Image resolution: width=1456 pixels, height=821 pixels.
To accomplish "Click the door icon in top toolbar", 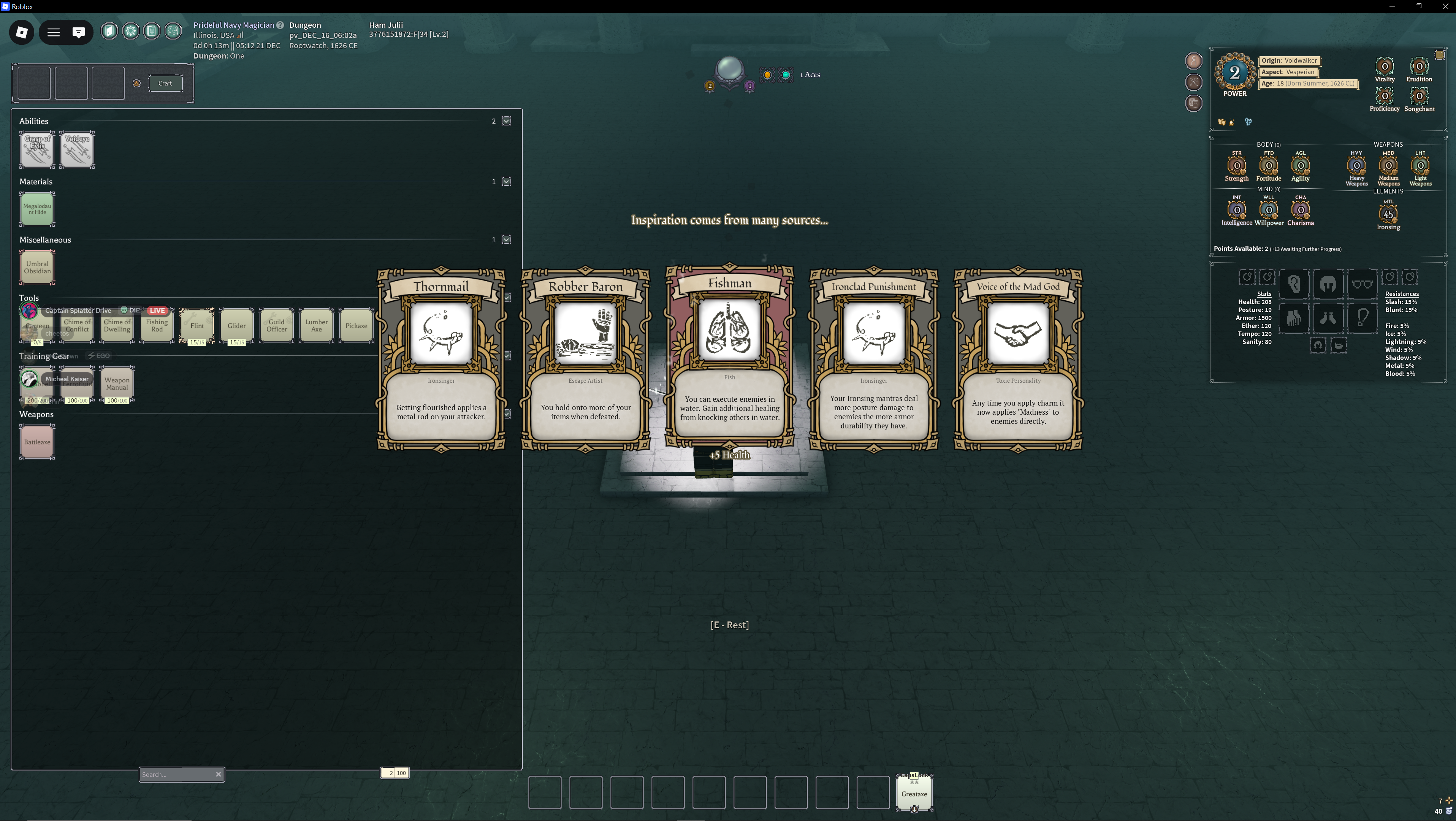I will [109, 31].
